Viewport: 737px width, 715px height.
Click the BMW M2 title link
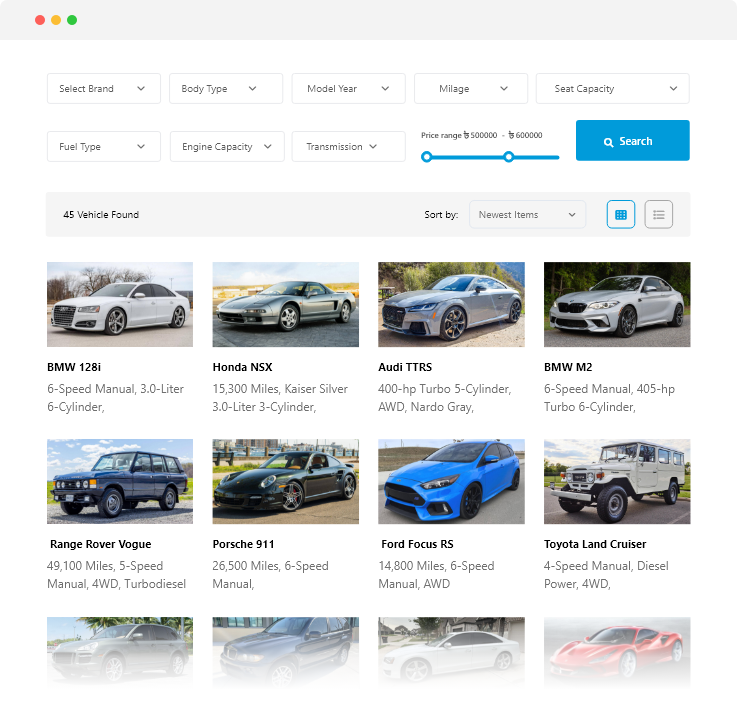coord(568,367)
